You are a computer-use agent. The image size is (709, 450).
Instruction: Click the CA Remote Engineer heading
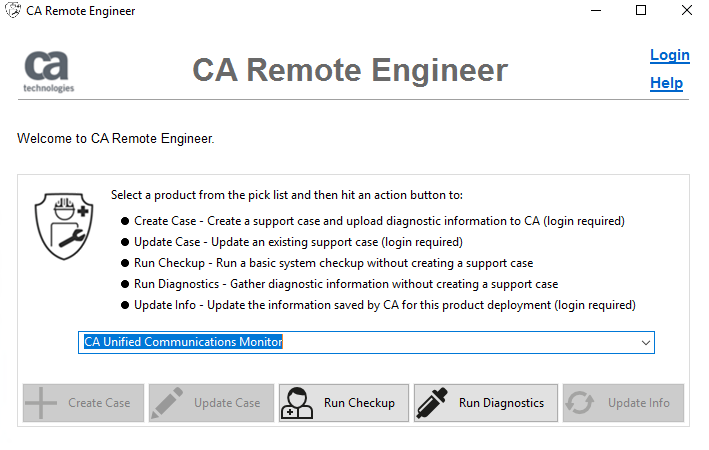coord(350,70)
